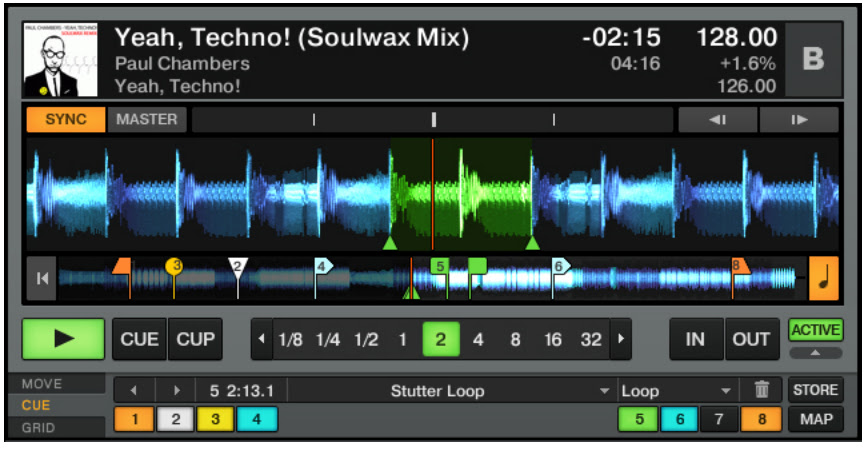Image resolution: width=864 pixels, height=450 pixels.
Task: Click yellow marker 3 in stripe
Action: coord(174,266)
